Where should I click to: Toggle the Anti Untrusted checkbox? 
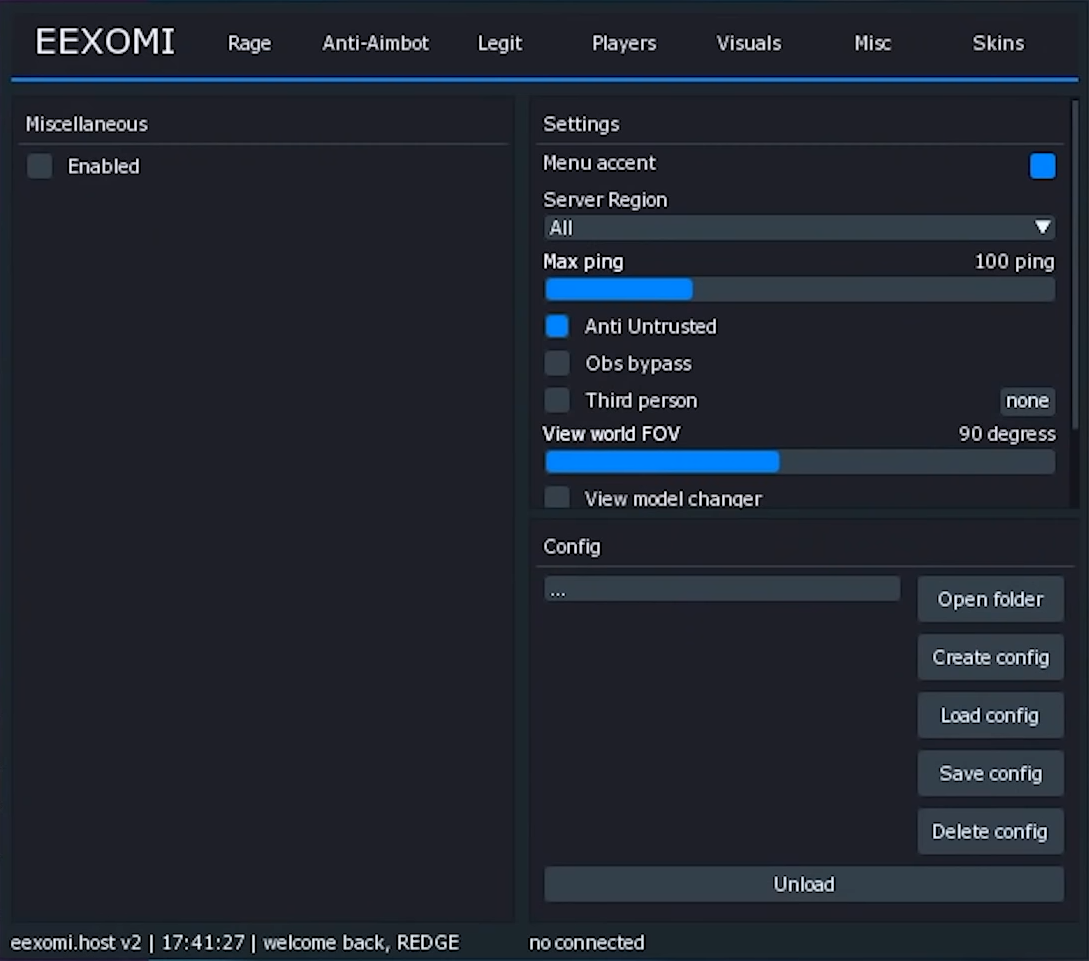pyautogui.click(x=557, y=326)
